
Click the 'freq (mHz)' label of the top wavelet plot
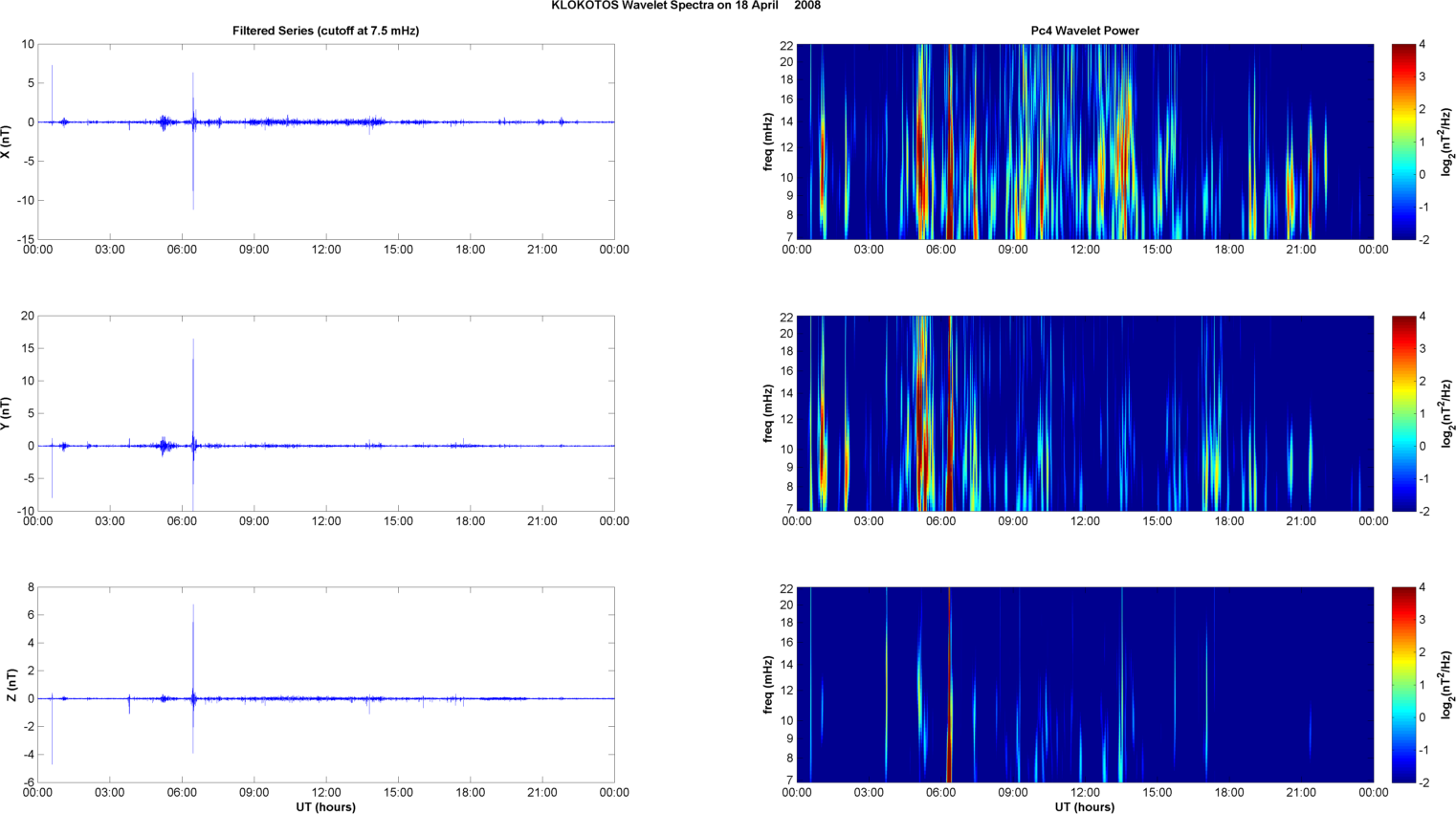coord(768,142)
